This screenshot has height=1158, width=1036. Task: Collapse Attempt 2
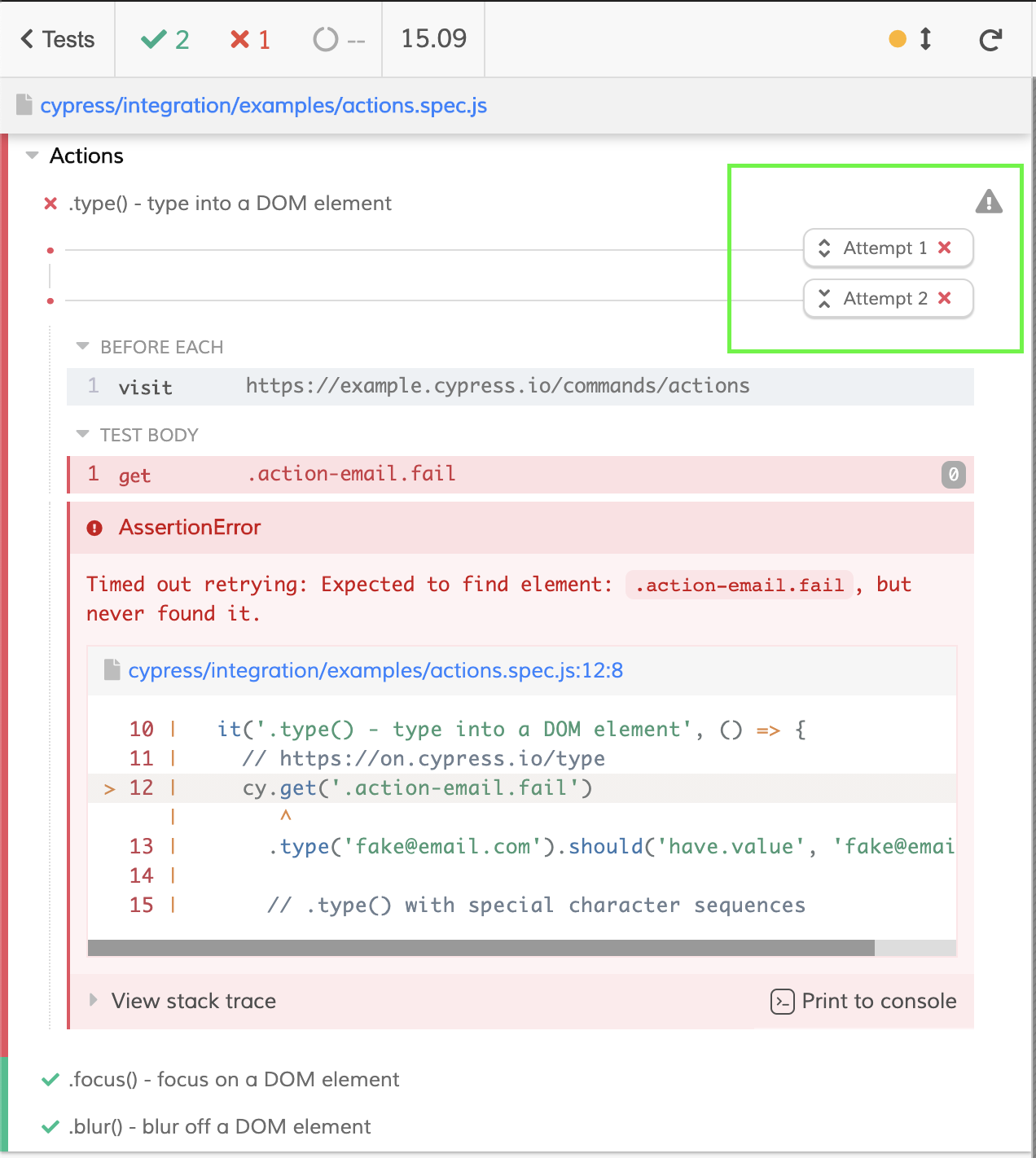point(888,298)
